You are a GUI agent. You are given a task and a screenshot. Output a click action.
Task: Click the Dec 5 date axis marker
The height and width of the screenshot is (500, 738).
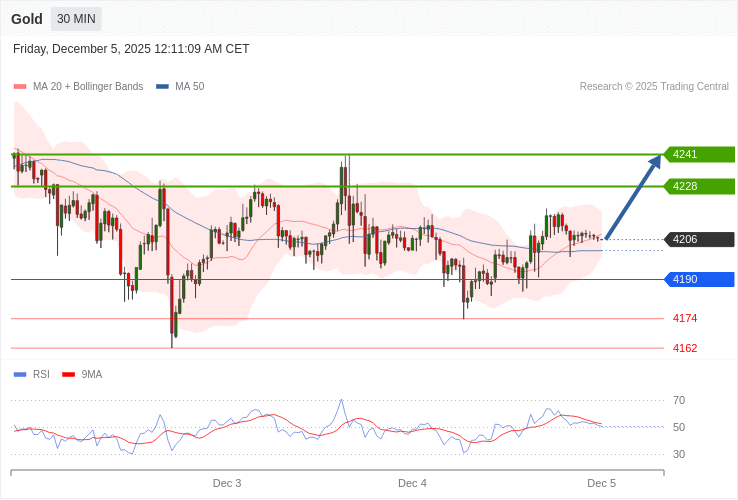601,483
